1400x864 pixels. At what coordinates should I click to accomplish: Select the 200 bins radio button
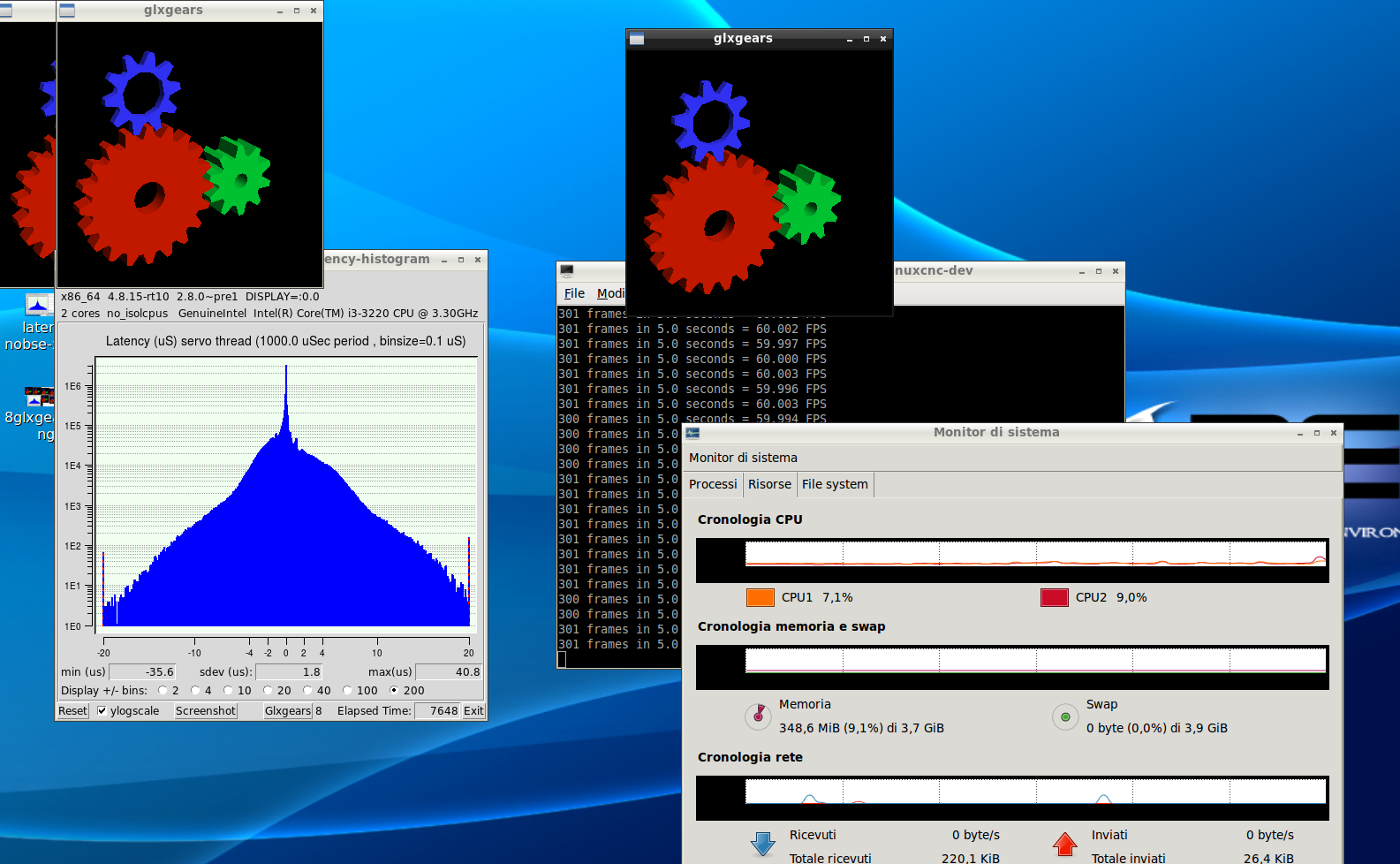394,691
